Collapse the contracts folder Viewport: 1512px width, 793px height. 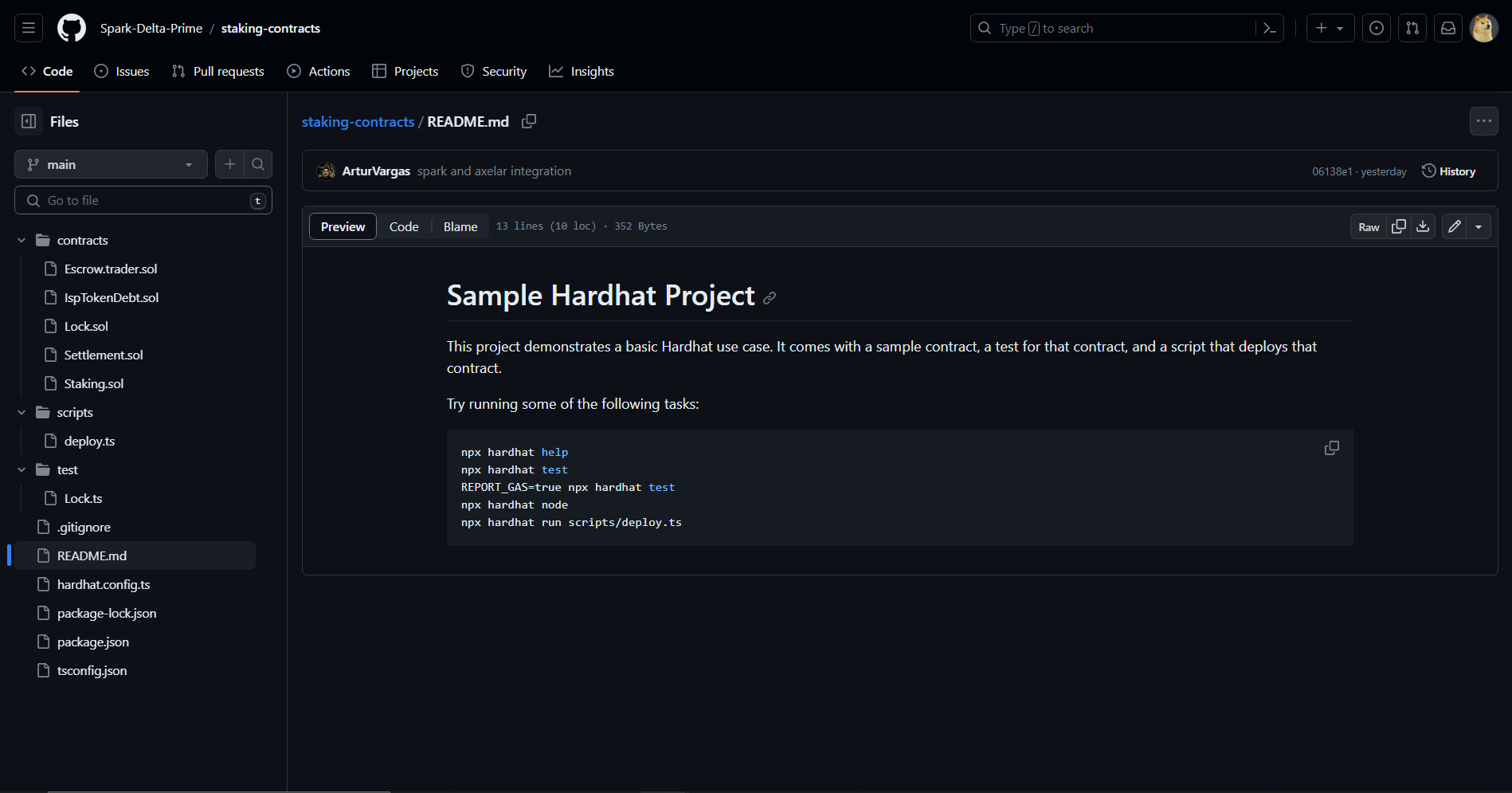(x=22, y=240)
